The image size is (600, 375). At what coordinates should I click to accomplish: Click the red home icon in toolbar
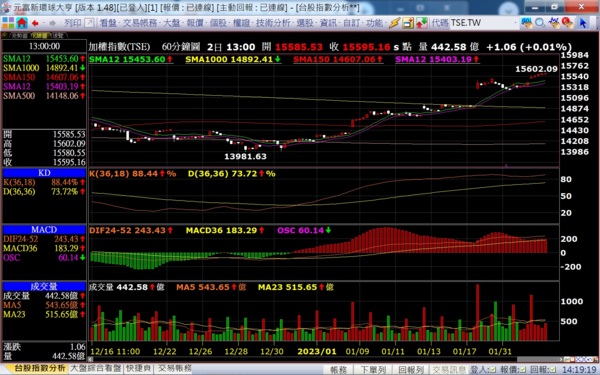point(22,23)
